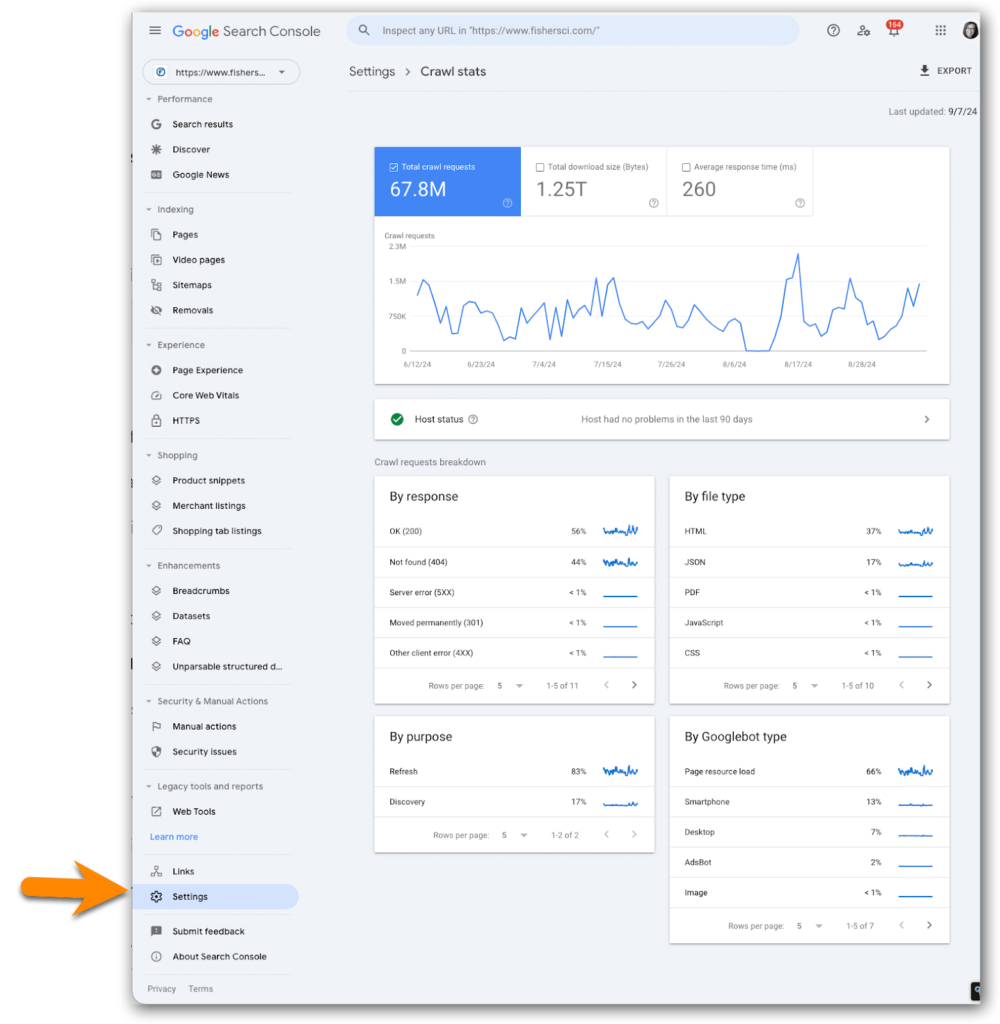Open the hamburger main menu
This screenshot has width=1000, height=1024.
(155, 31)
